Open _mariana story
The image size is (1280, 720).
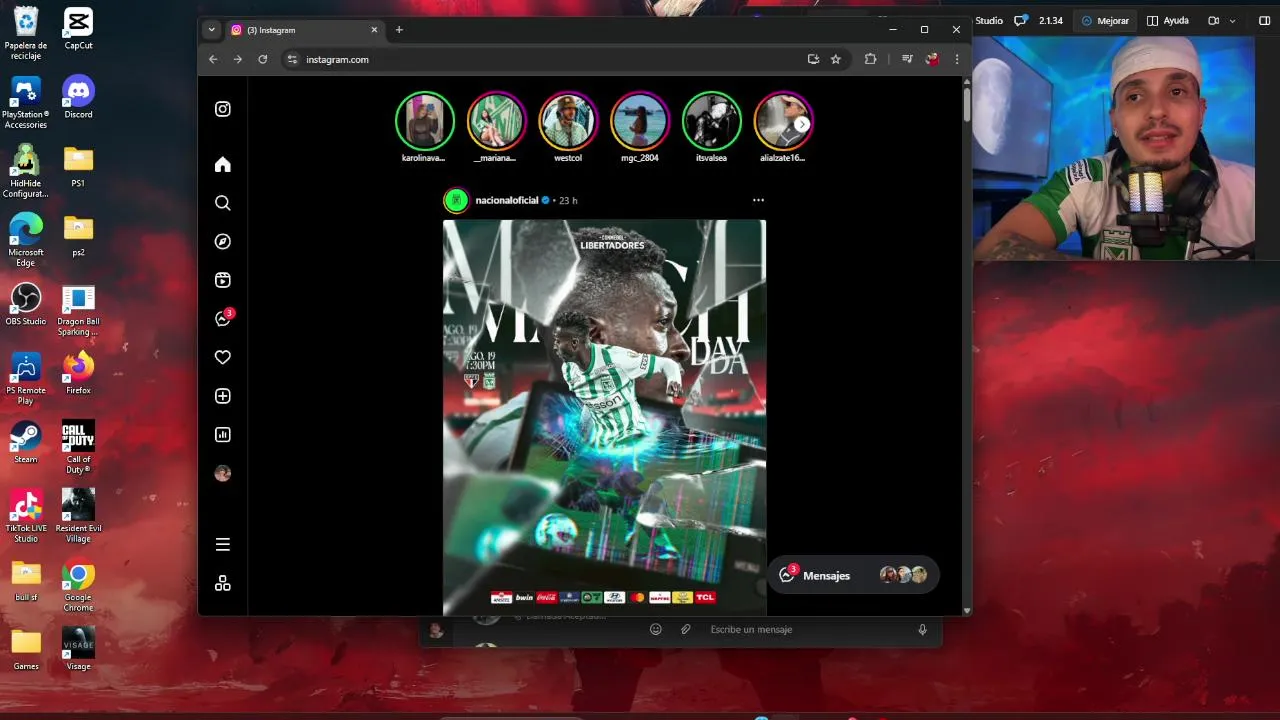pyautogui.click(x=496, y=121)
